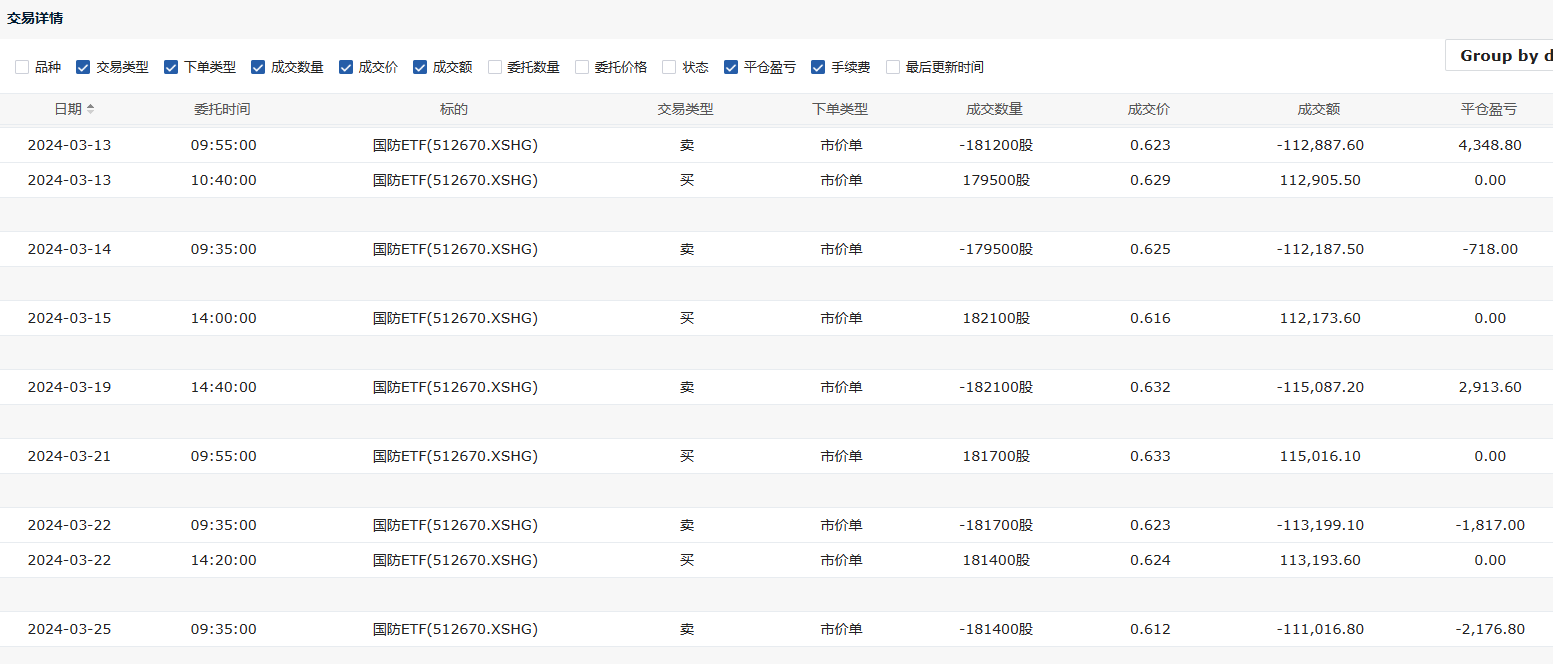Enable the 状态 checkbox
This screenshot has height=664, width=1553.
(670, 67)
